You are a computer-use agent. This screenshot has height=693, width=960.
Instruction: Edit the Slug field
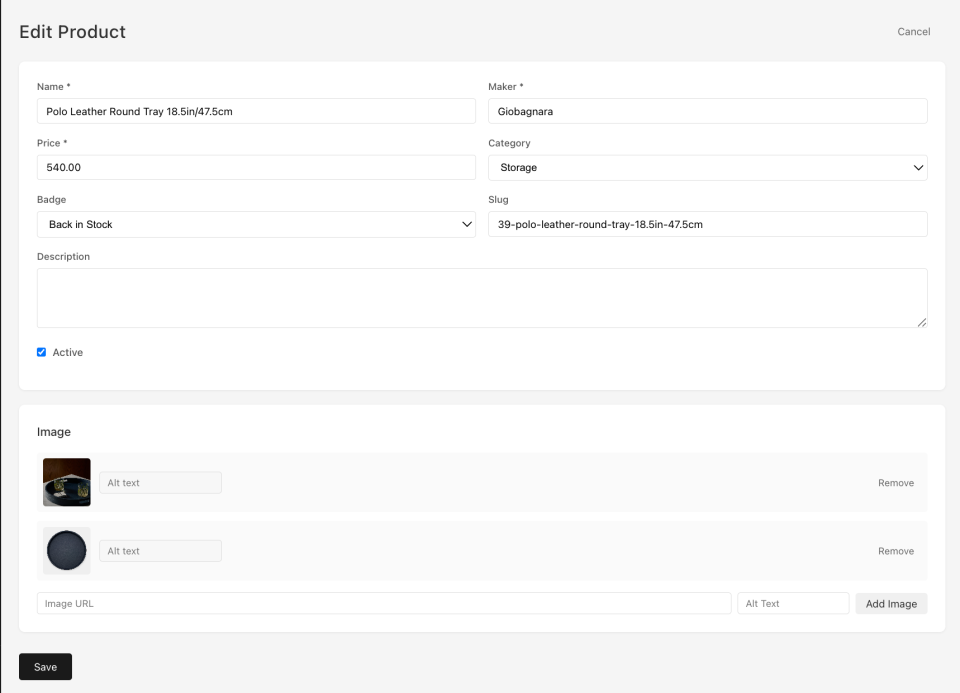click(708, 224)
